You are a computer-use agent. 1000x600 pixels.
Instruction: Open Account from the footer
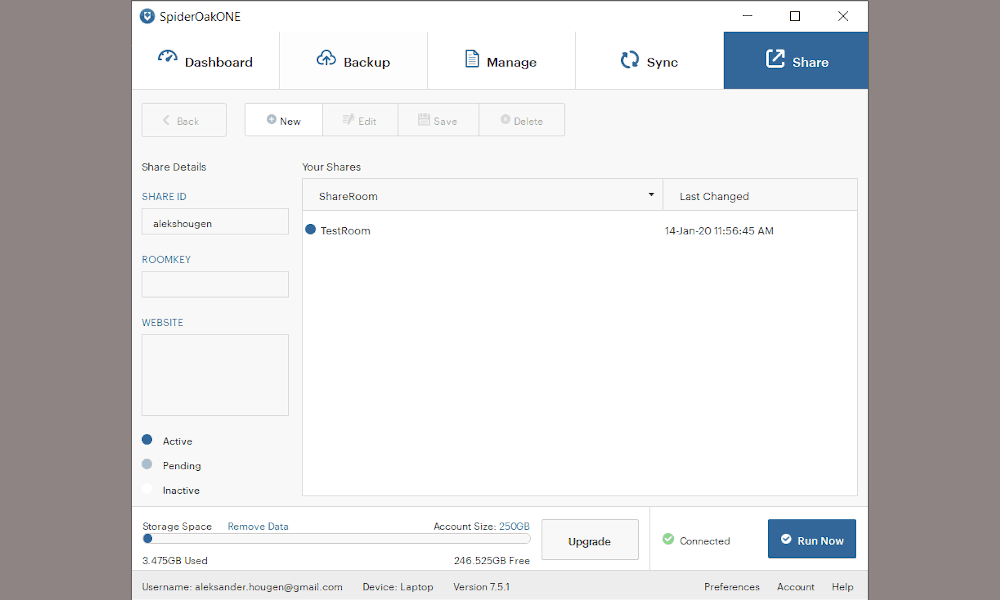coord(795,587)
